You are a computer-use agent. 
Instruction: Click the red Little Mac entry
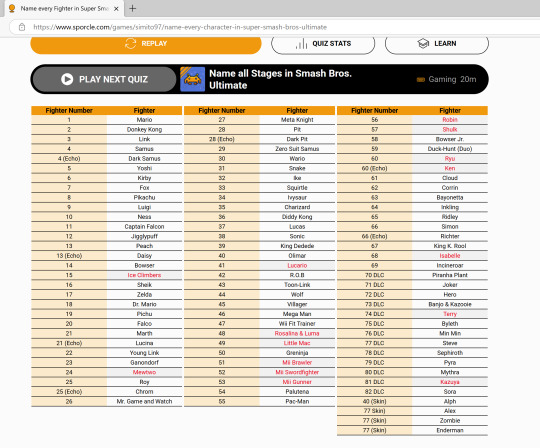click(x=297, y=343)
